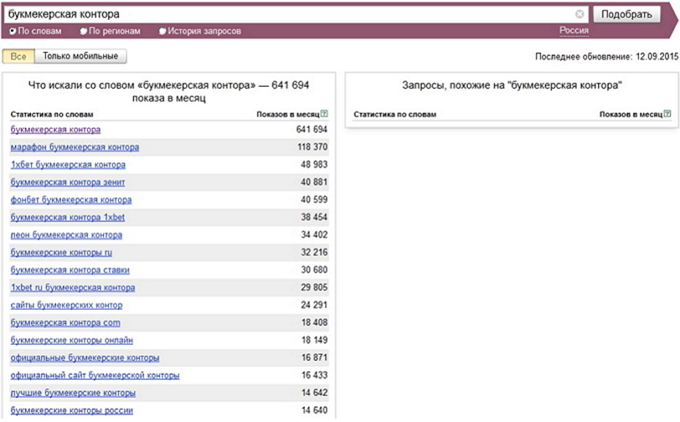The image size is (680, 422).
Task: Switch to the 'Только мобильные' tab
Action: [x=80, y=56]
